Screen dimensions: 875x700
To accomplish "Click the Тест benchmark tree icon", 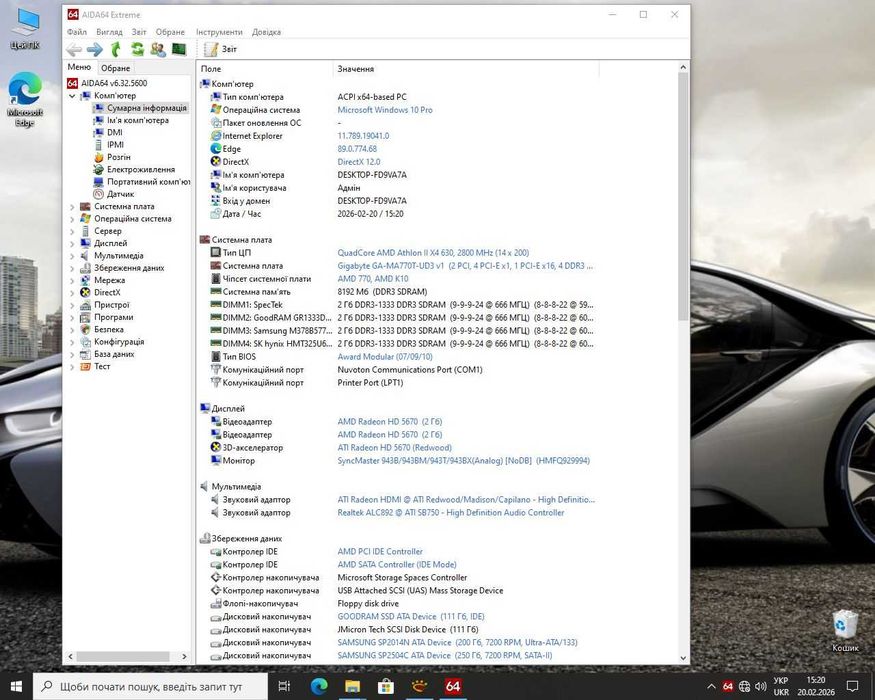I will [x=85, y=366].
